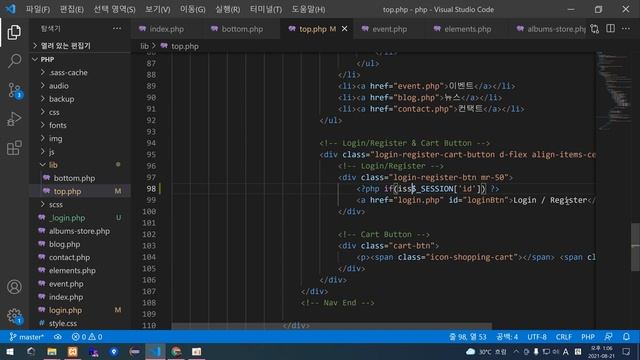Switch to the albums-store.php tab
This screenshot has width=640, height=360.
coord(551,29)
